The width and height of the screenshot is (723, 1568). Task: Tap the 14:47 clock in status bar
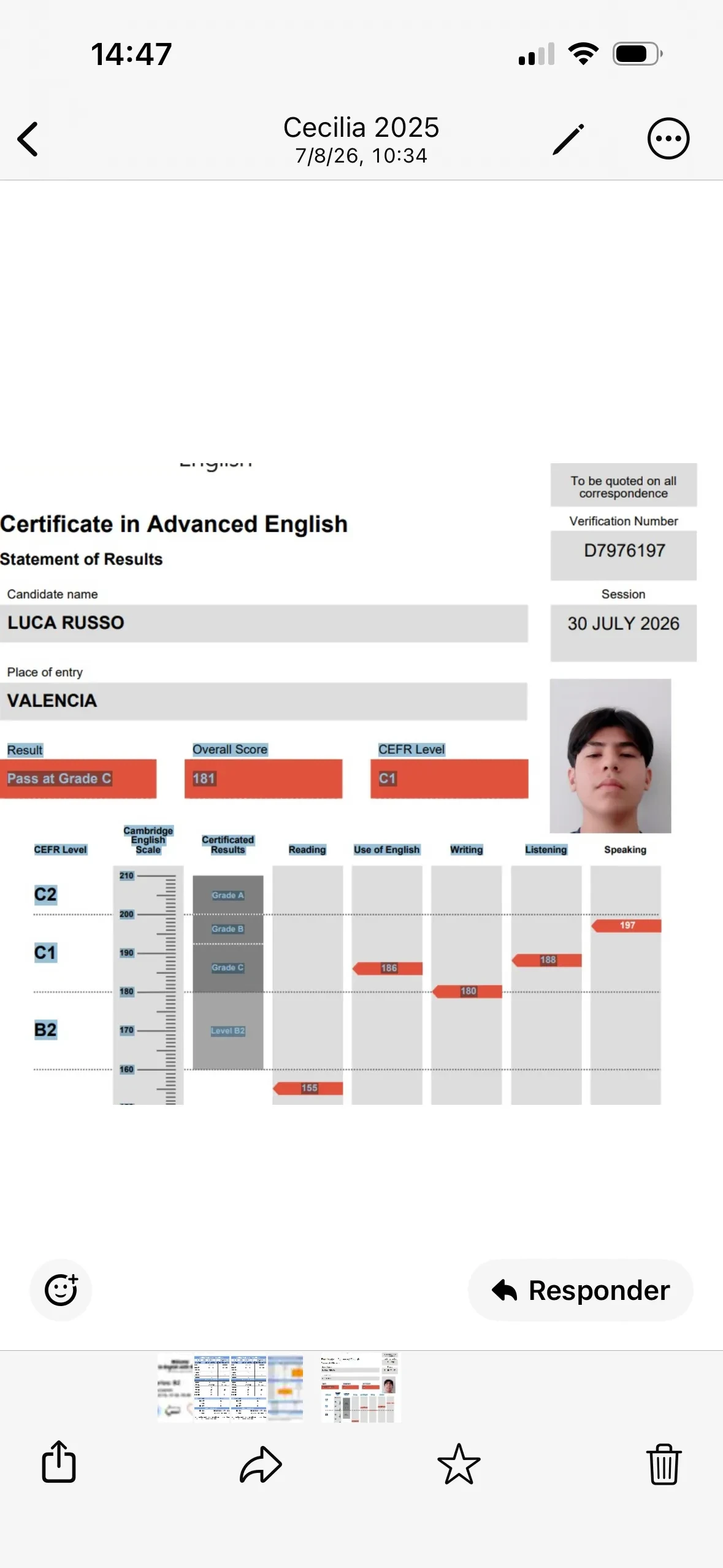pos(131,54)
